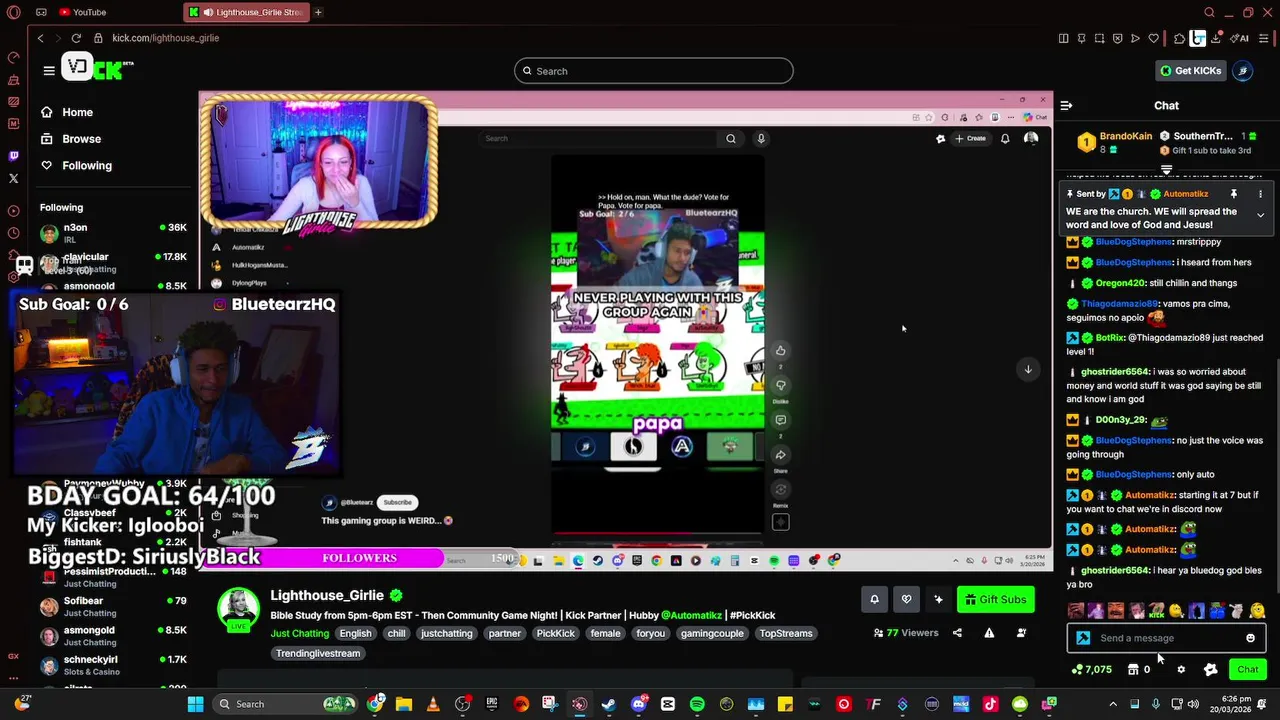1280x720 pixels.
Task: Open the user profile avatar menu
Action: point(1243,71)
